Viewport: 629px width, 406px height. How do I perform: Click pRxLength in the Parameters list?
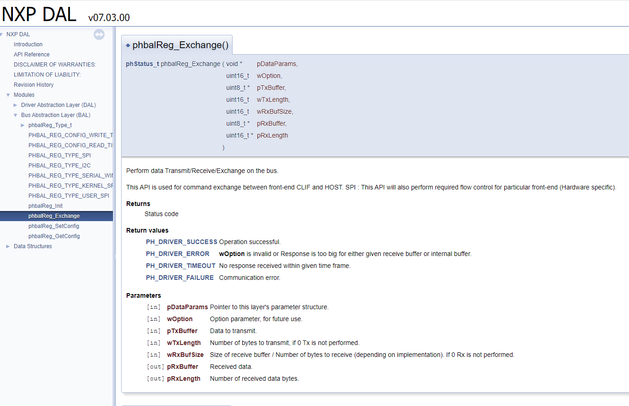184,379
